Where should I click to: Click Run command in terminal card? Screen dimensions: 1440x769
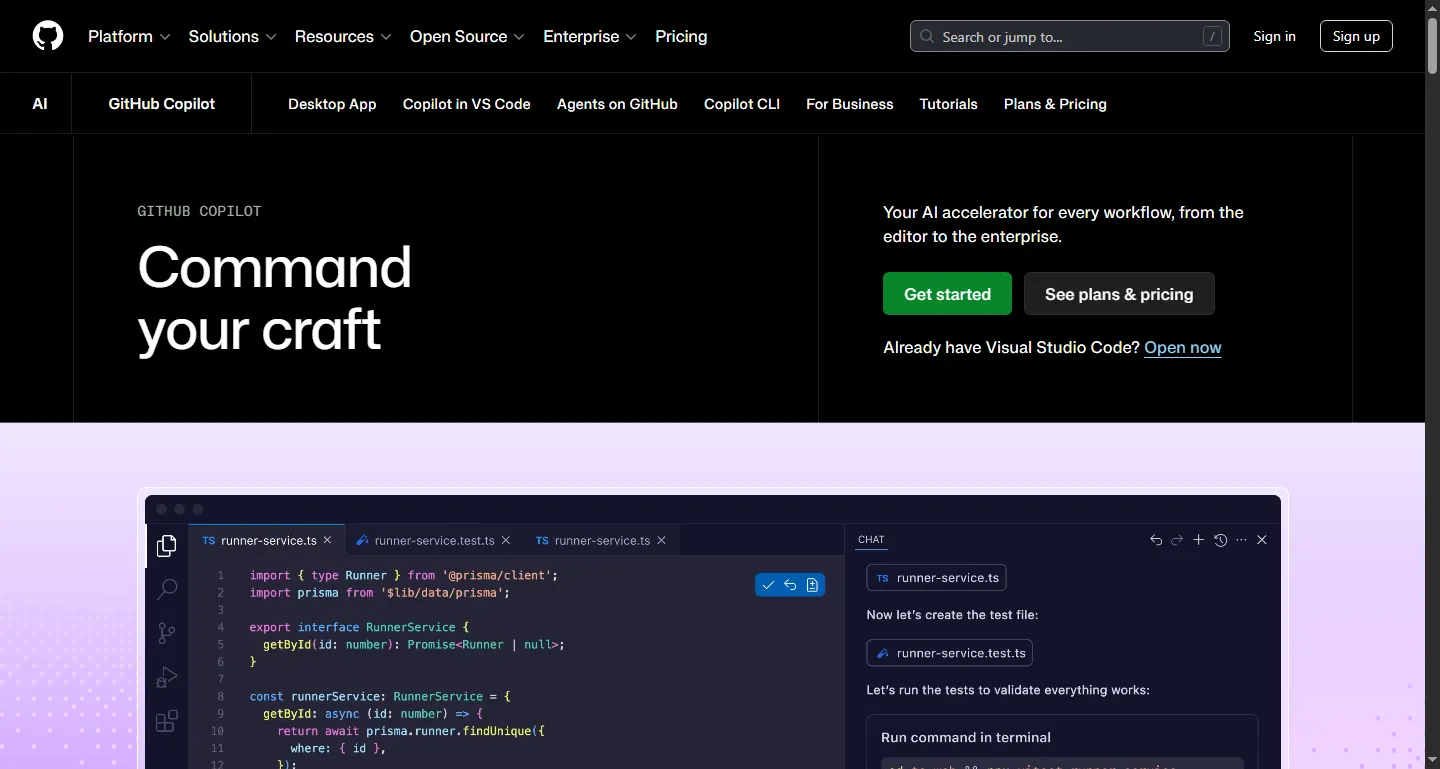pos(966,738)
